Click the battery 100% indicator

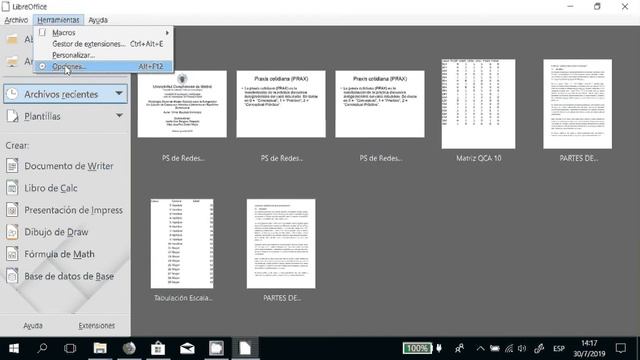point(418,348)
